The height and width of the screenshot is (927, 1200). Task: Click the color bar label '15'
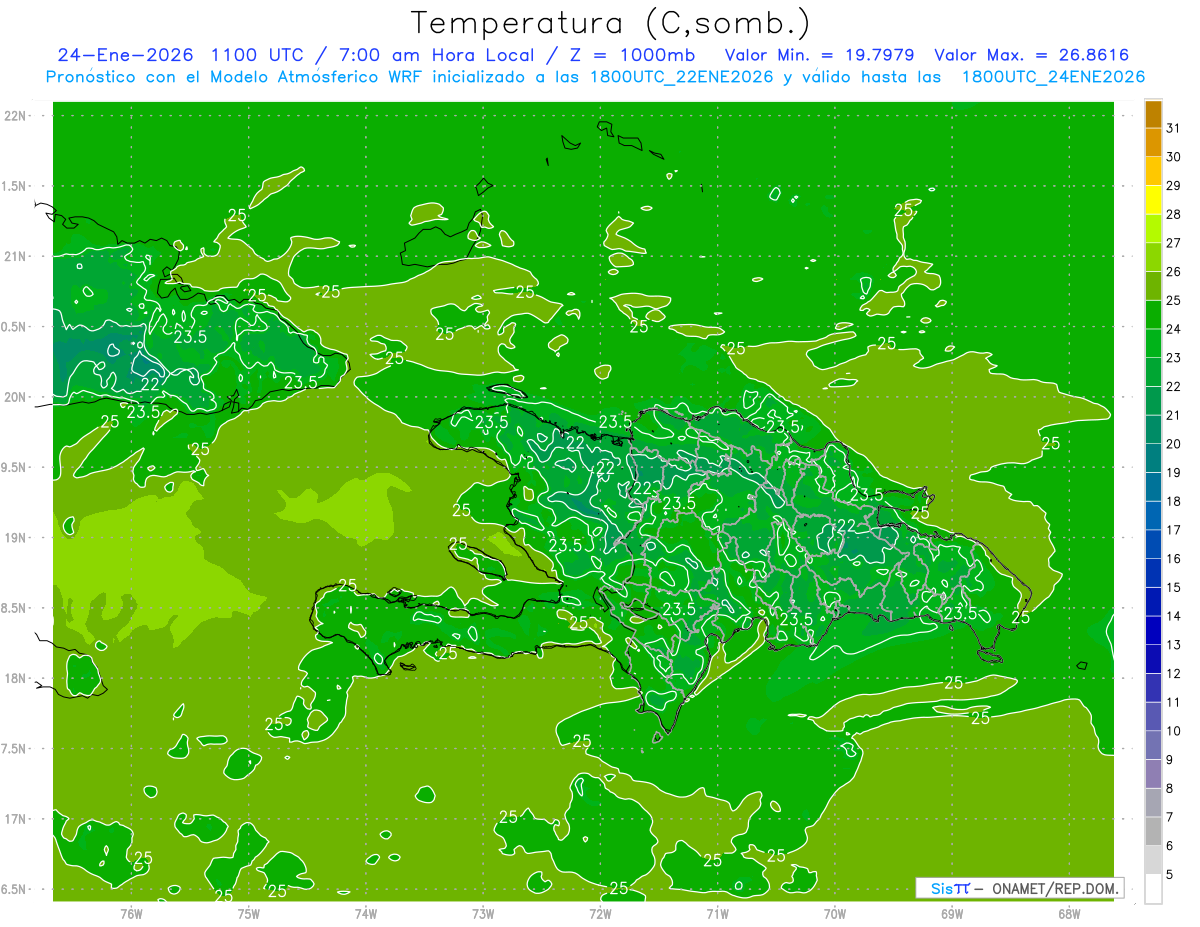tap(1174, 587)
